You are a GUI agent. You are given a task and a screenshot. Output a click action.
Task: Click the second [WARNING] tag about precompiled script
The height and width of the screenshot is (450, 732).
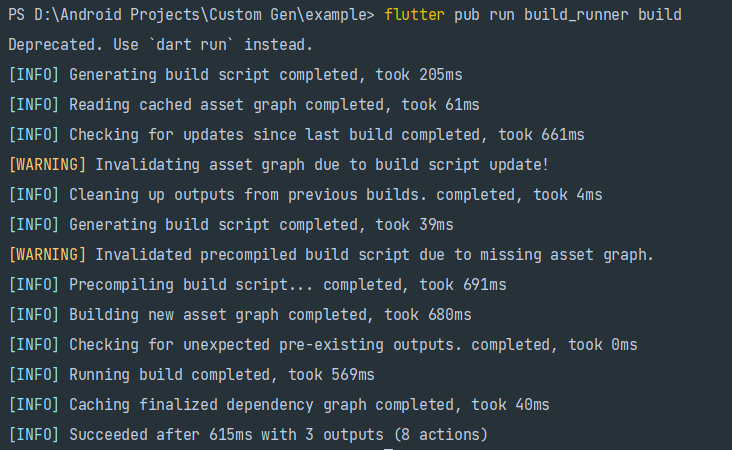point(48,255)
